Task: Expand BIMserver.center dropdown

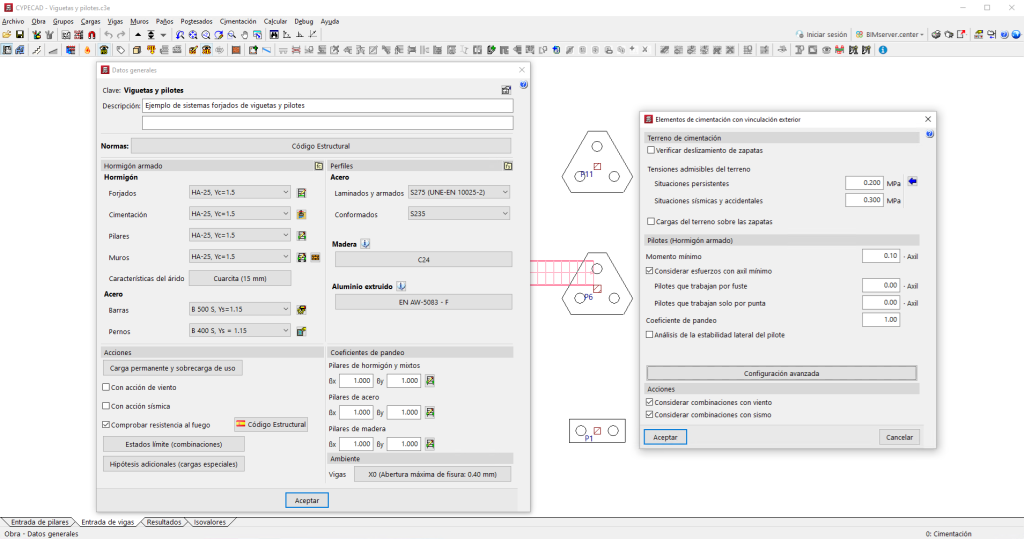Action: pyautogui.click(x=890, y=35)
